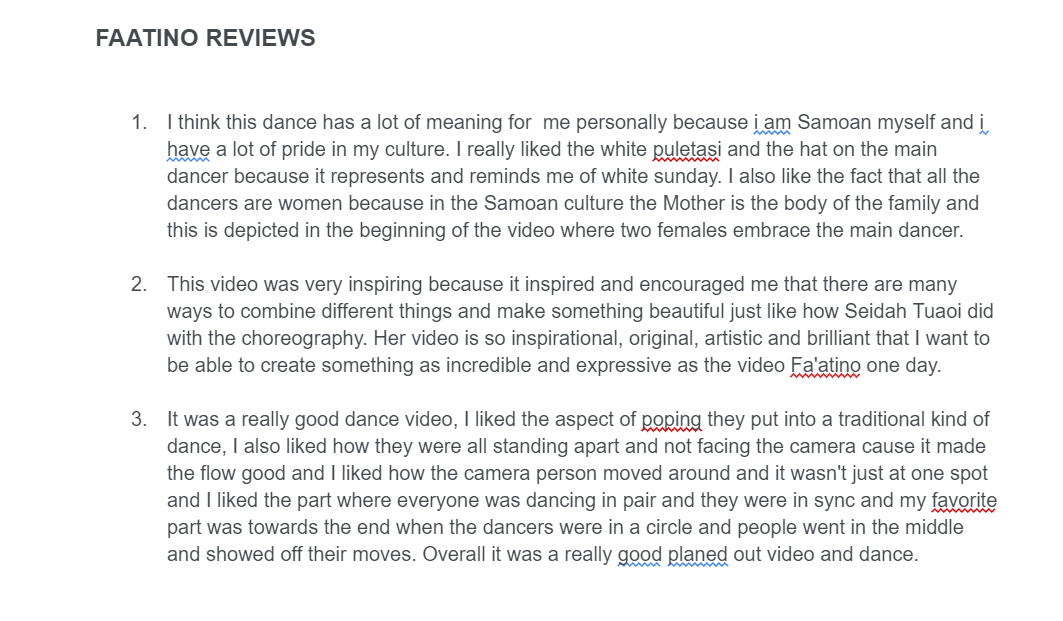
Task: Click the grammar-flagged phrase 'i am'
Action: pos(772,122)
